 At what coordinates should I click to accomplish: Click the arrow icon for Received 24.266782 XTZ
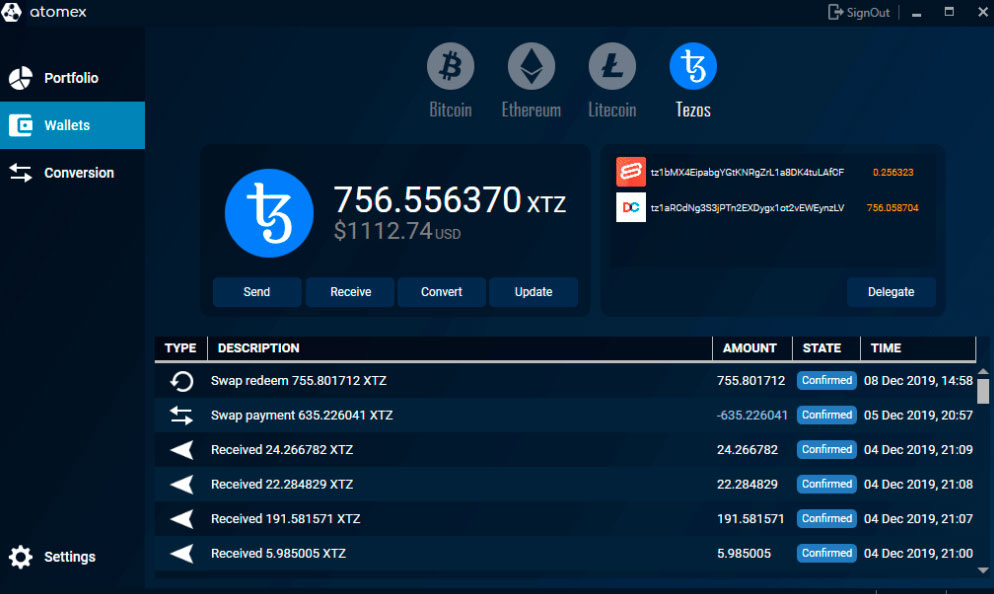(181, 450)
